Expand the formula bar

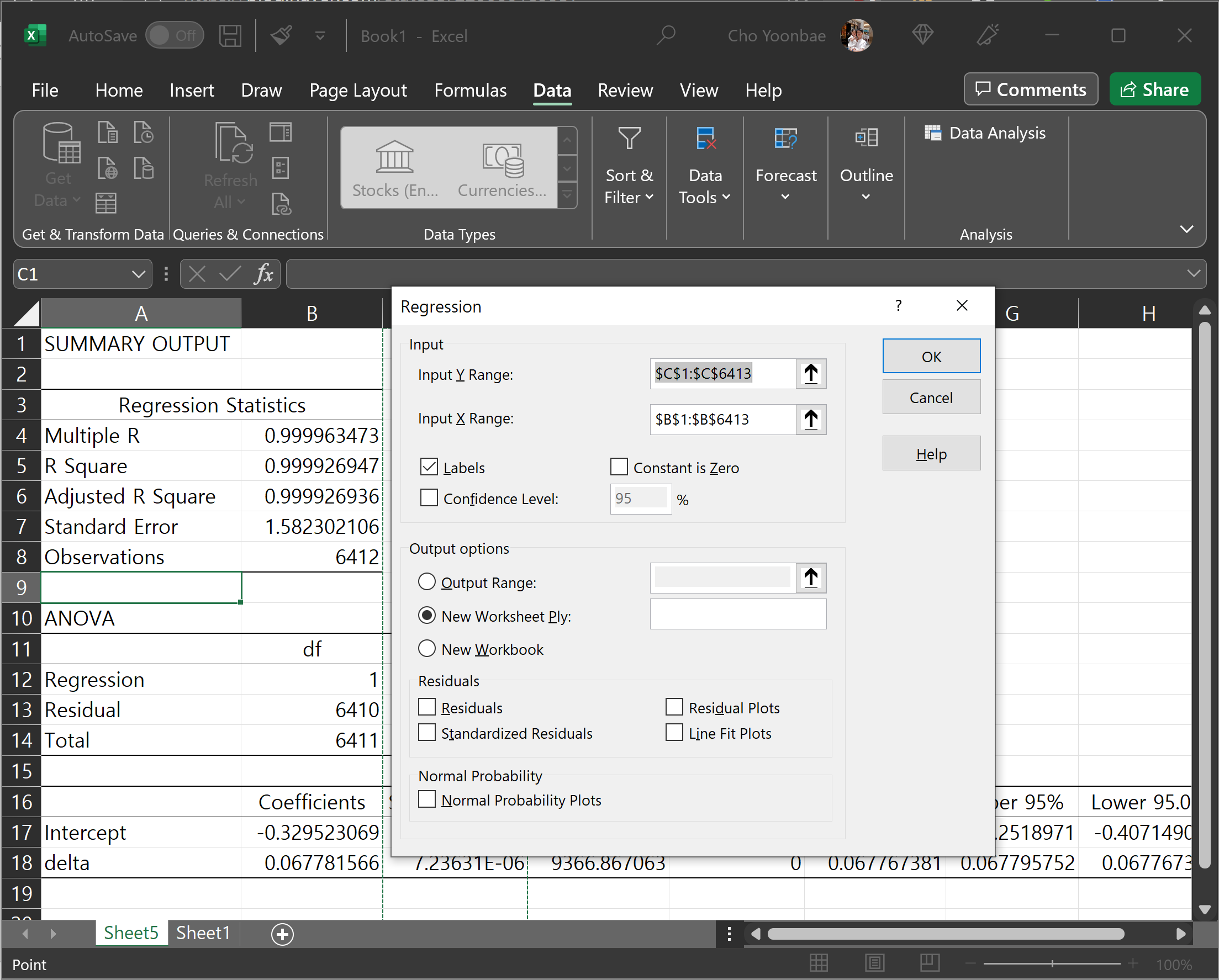coord(1194,273)
